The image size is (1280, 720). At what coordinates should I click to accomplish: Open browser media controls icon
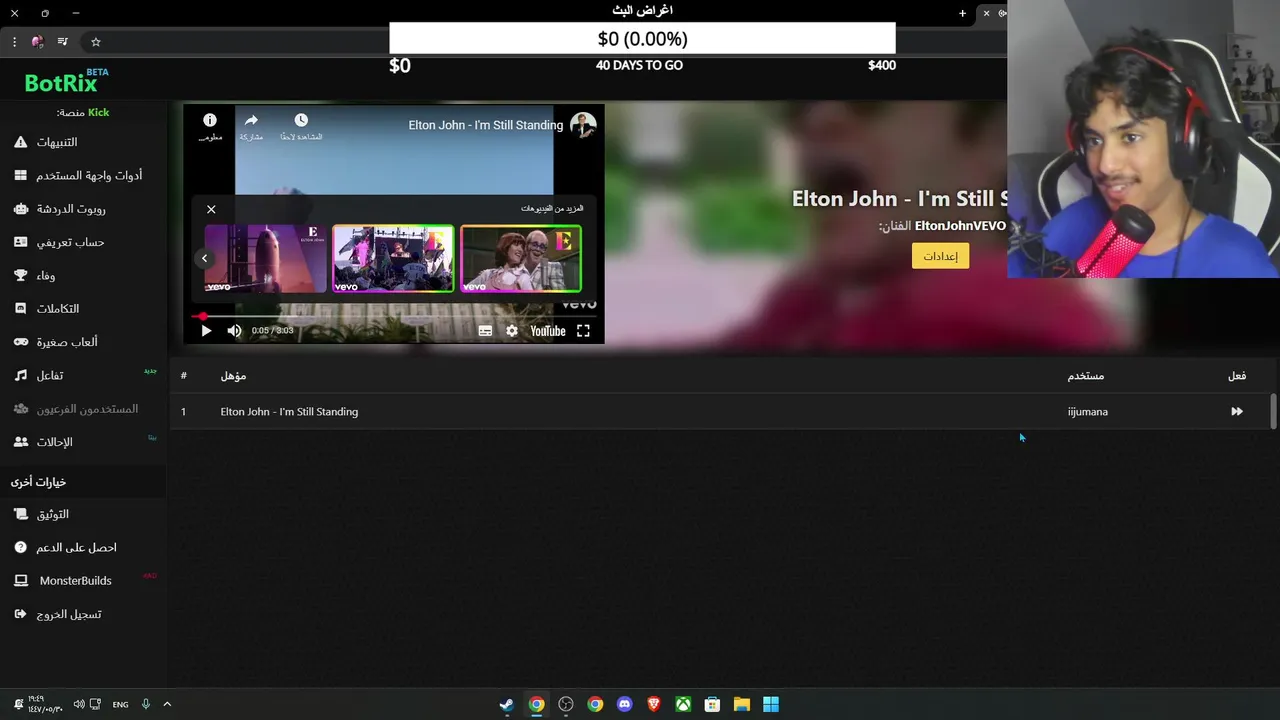pyautogui.click(x=63, y=42)
